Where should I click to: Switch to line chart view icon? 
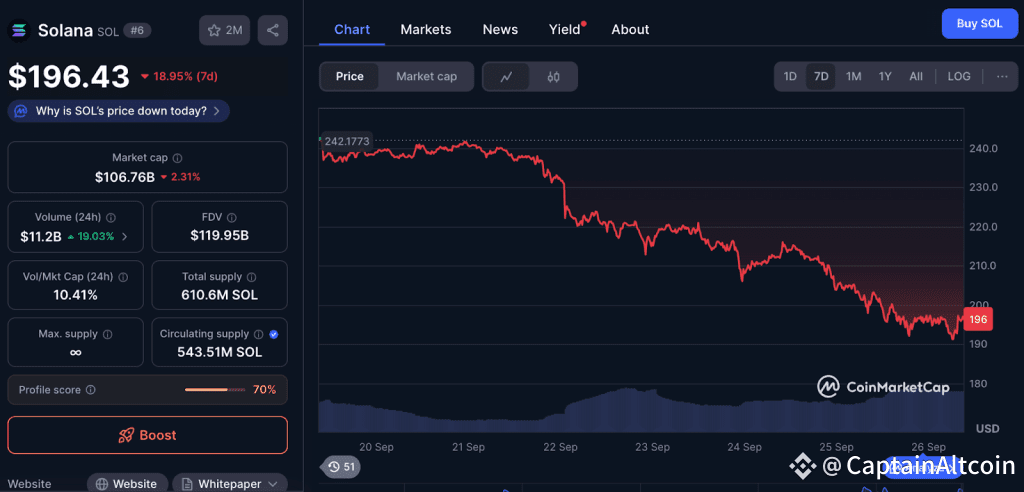(x=506, y=76)
